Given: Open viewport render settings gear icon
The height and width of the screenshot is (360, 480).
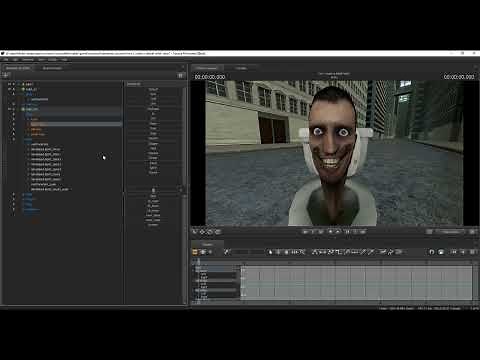Looking at the screenshot, I should coord(472,231).
